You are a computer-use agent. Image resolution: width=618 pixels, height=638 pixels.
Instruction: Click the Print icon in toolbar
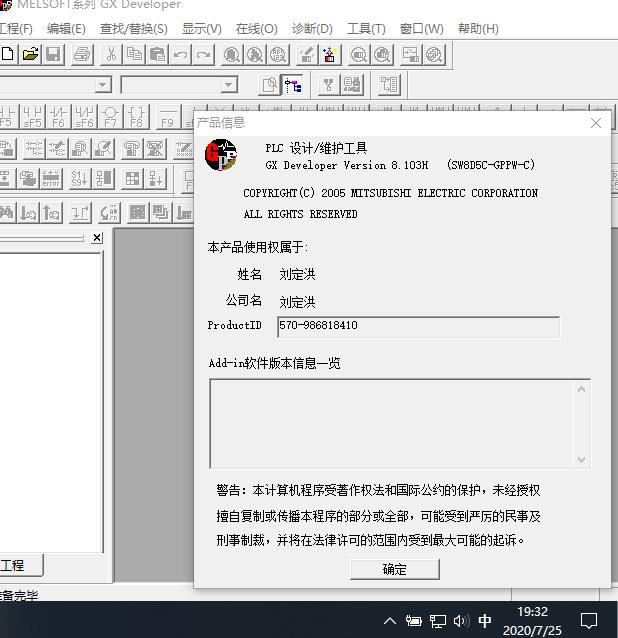82,54
